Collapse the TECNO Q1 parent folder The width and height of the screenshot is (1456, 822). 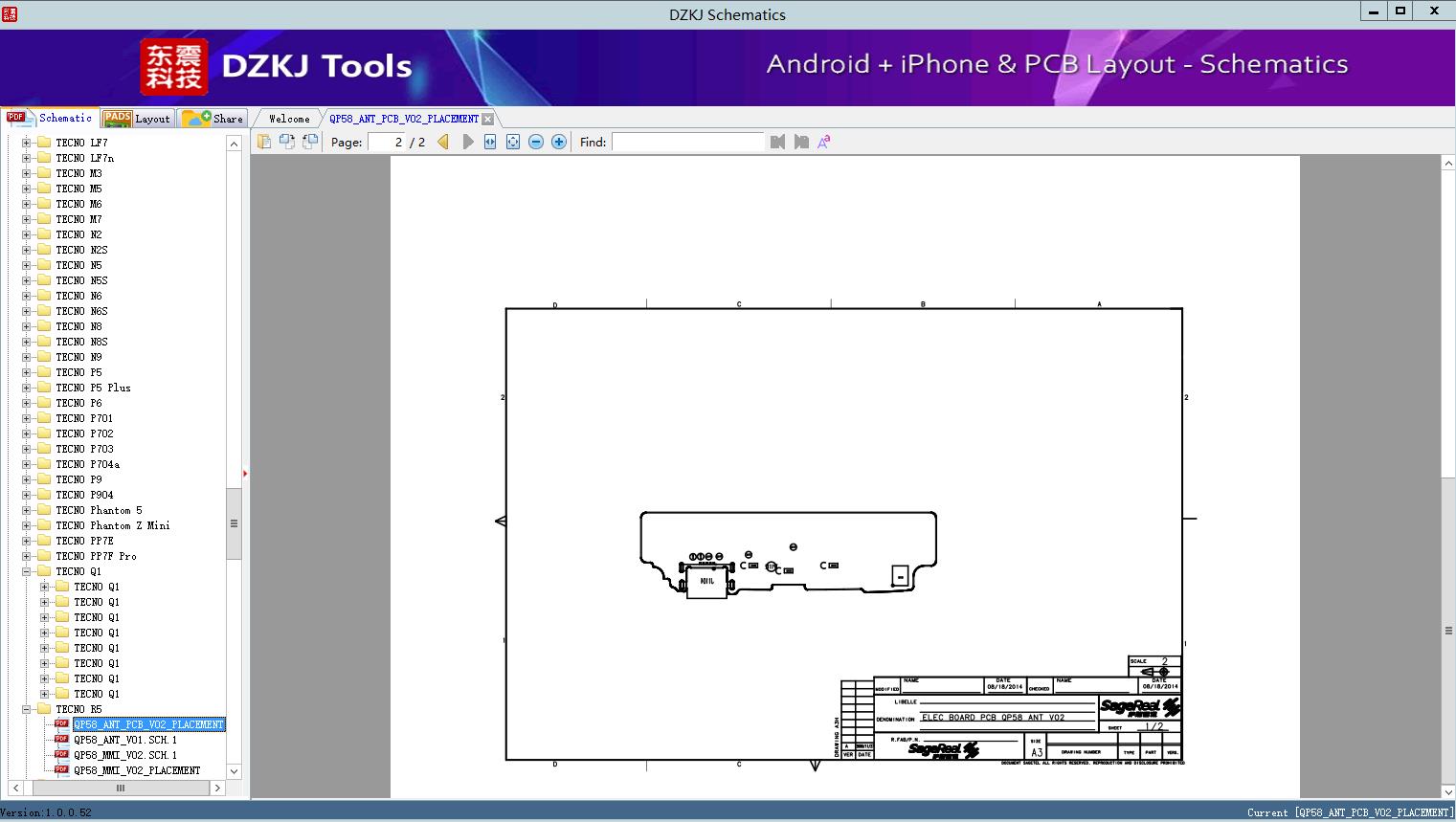pyautogui.click(x=27, y=571)
